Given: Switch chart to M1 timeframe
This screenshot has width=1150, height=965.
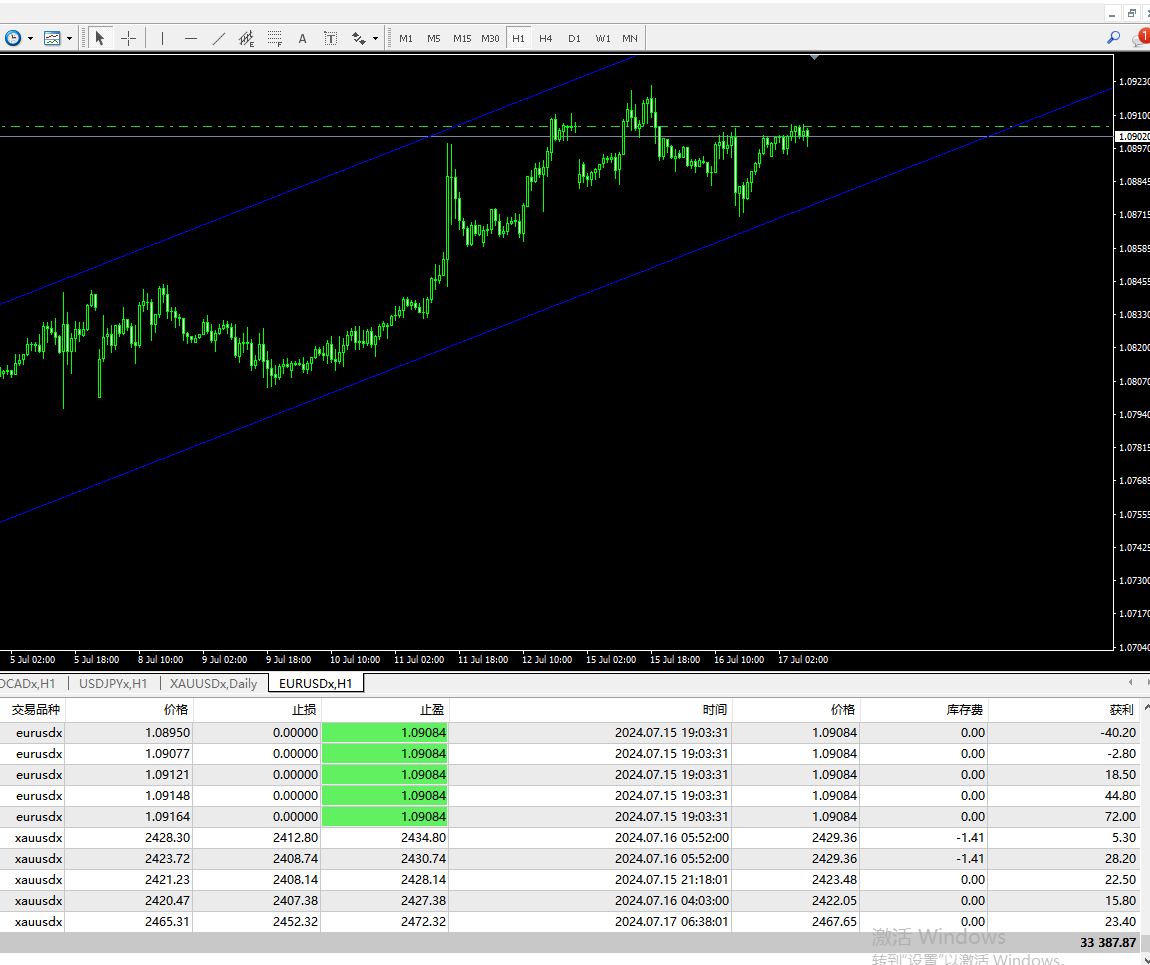Looking at the screenshot, I should click(x=406, y=38).
